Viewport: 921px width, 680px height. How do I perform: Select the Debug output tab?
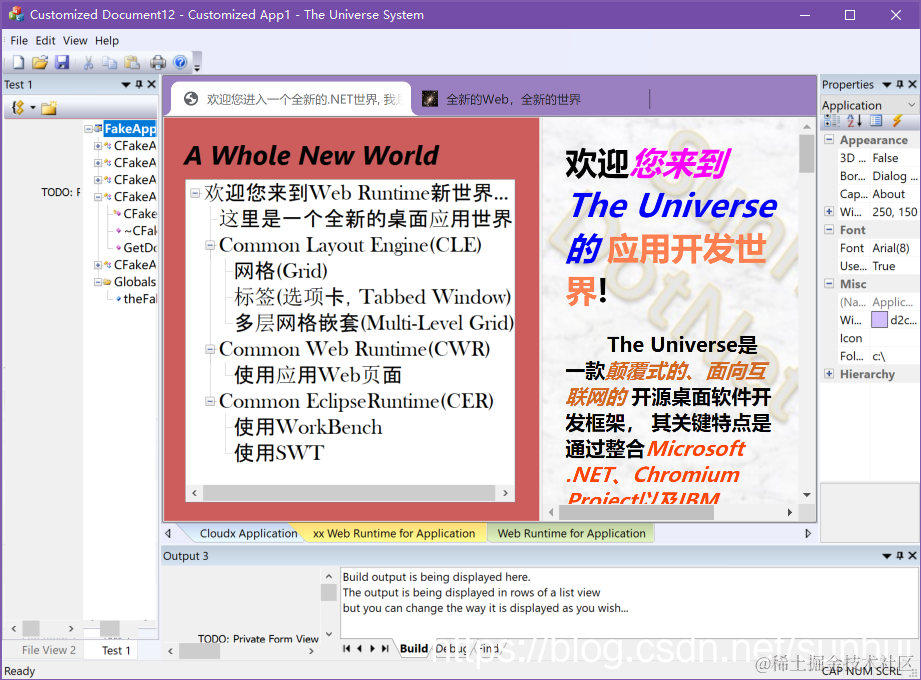point(451,648)
